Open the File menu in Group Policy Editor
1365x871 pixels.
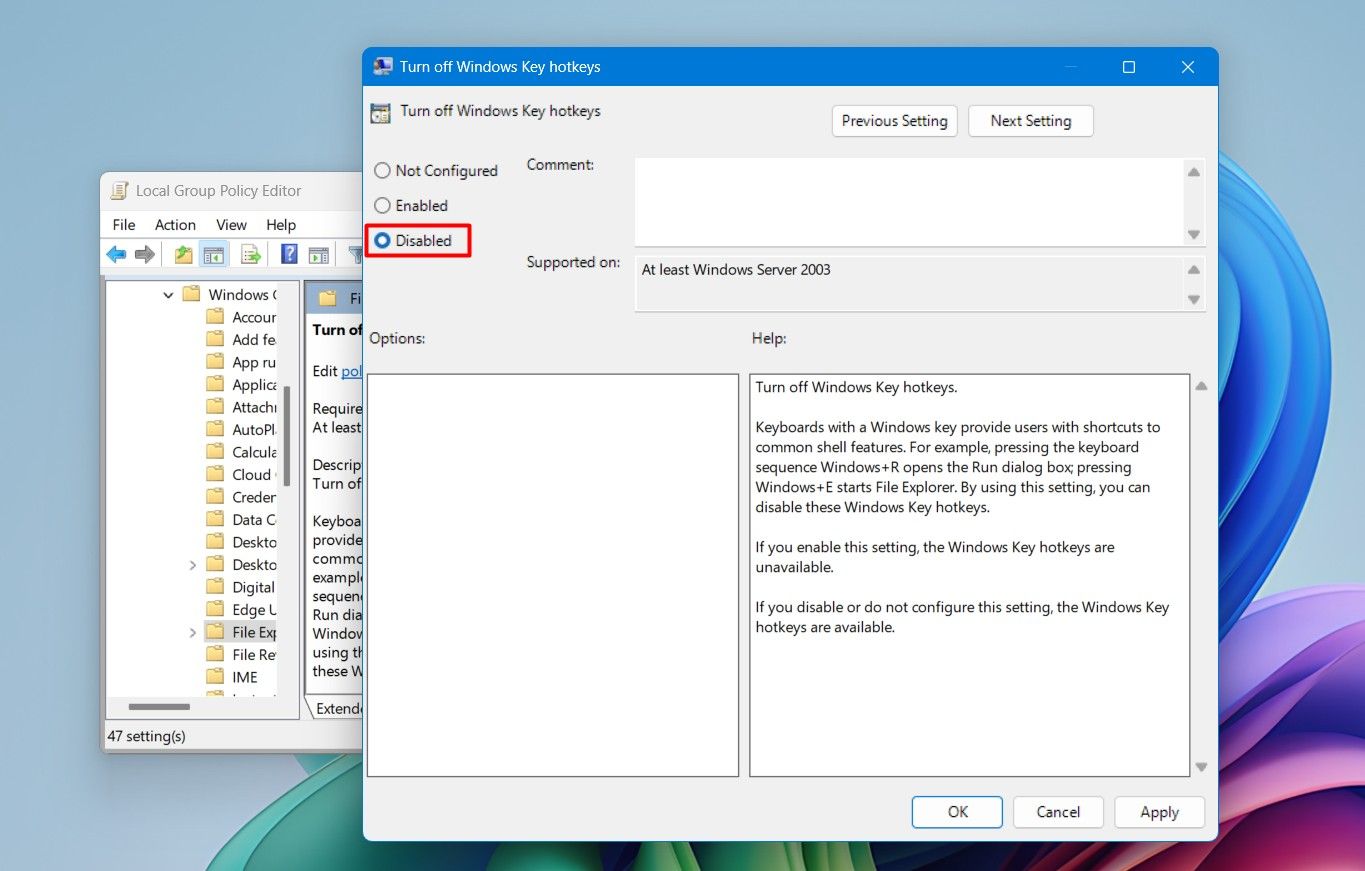click(x=124, y=225)
